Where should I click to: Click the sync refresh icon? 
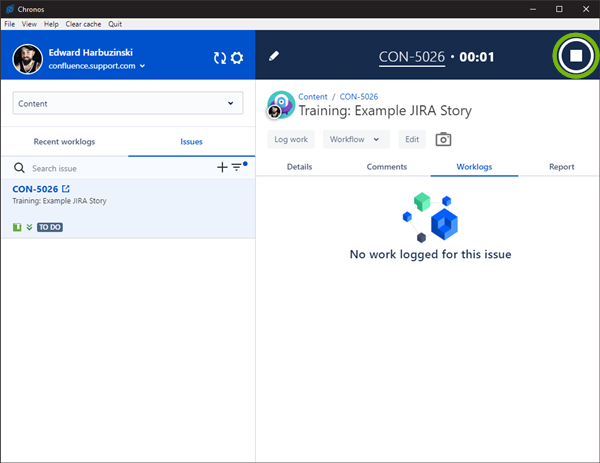(220, 58)
